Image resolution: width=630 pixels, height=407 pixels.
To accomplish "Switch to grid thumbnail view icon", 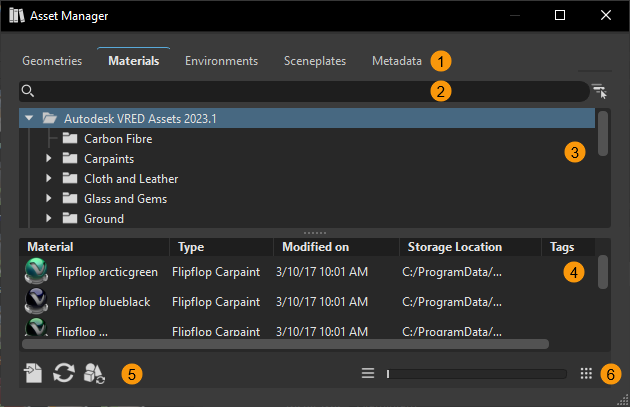I will point(587,373).
